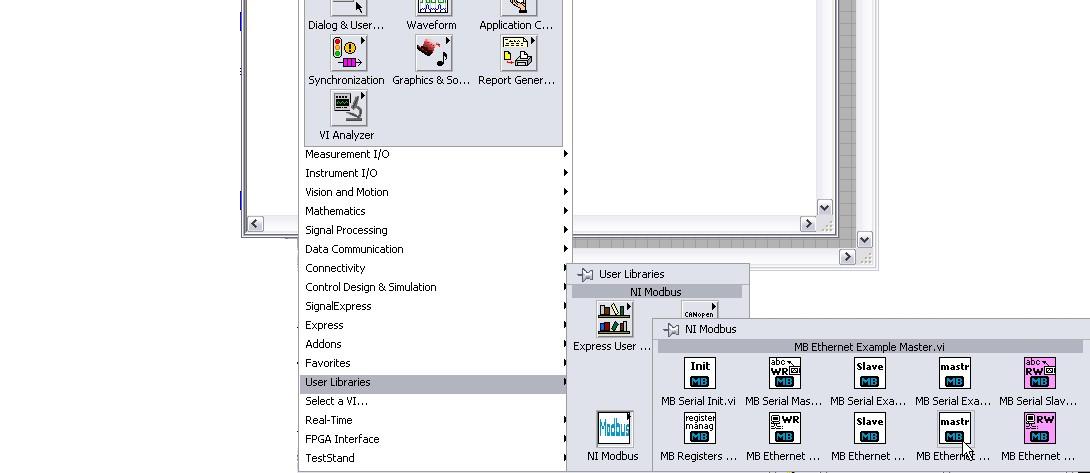
Task: Open the Graphics & Sound palette icon
Action: pyautogui.click(x=433, y=53)
